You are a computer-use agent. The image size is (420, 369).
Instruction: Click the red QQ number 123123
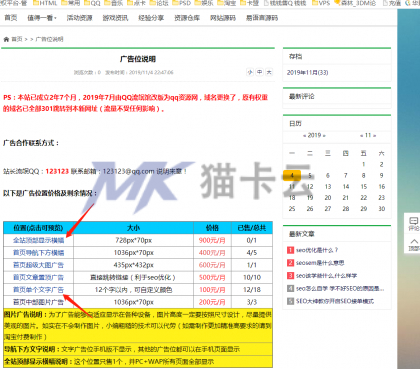coord(57,171)
